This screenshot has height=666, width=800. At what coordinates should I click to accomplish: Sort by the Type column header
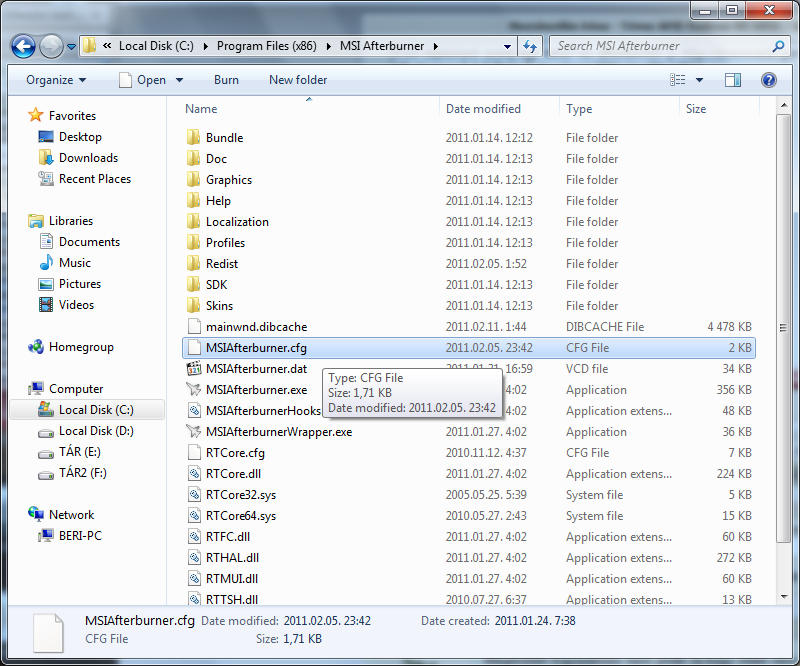coord(579,109)
